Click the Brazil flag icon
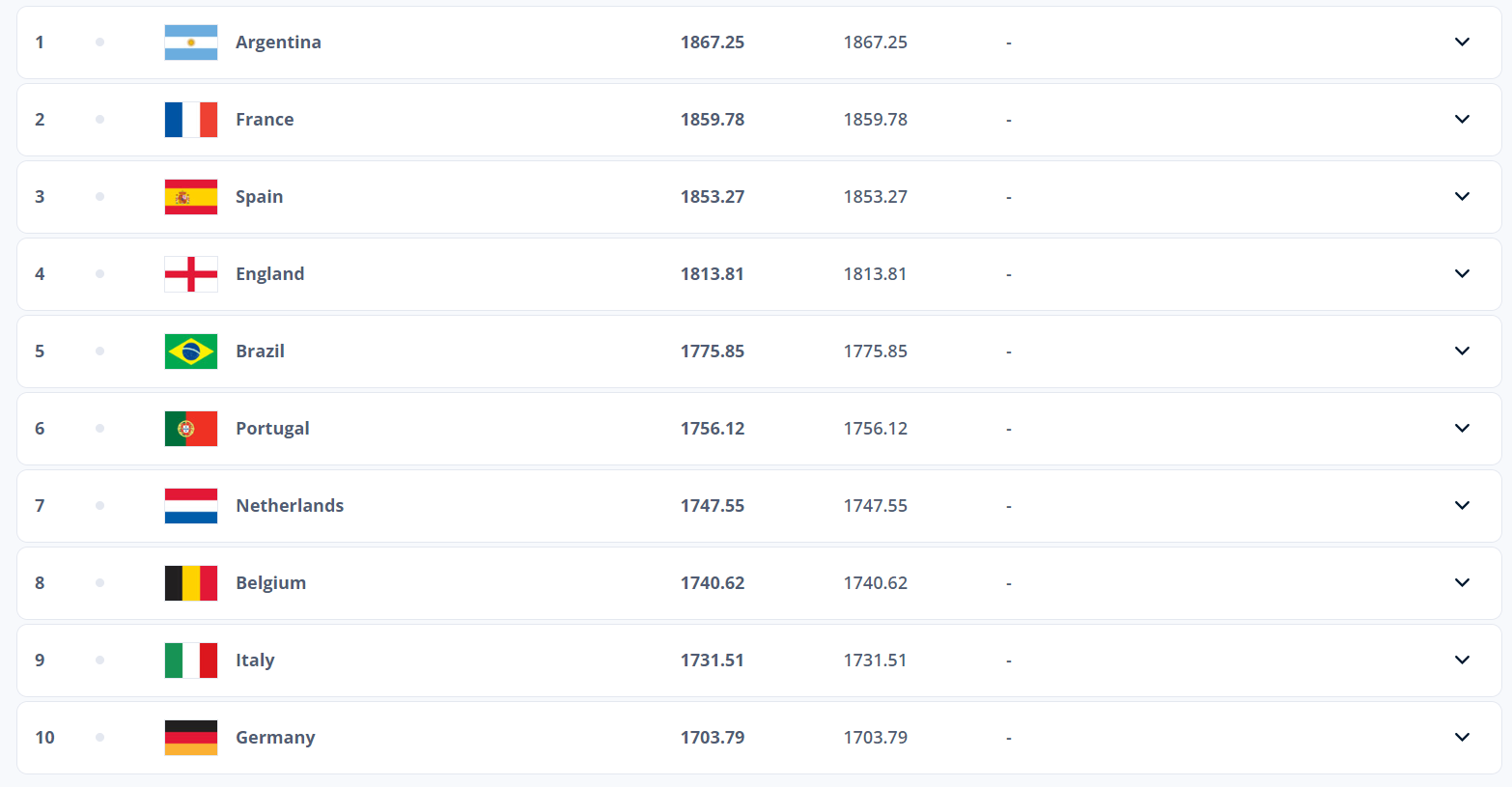Viewport: 1512px width, 787px height. tap(191, 351)
